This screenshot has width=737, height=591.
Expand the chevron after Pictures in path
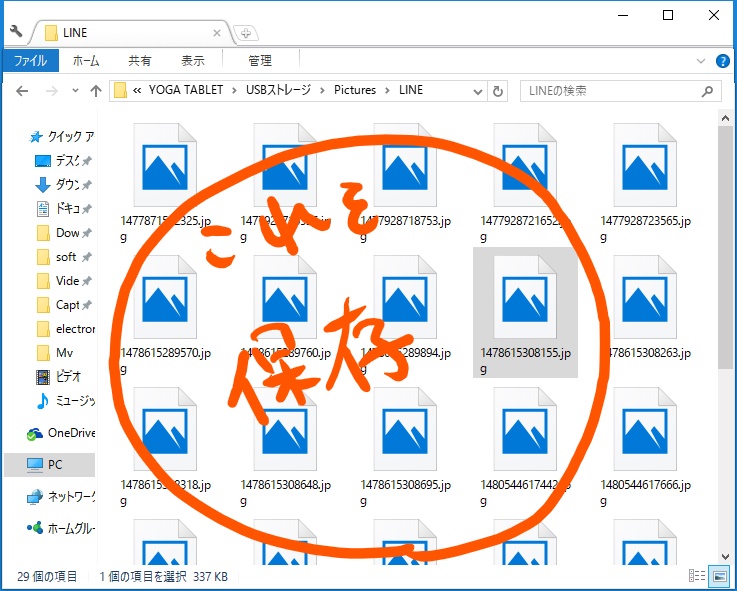(388, 90)
